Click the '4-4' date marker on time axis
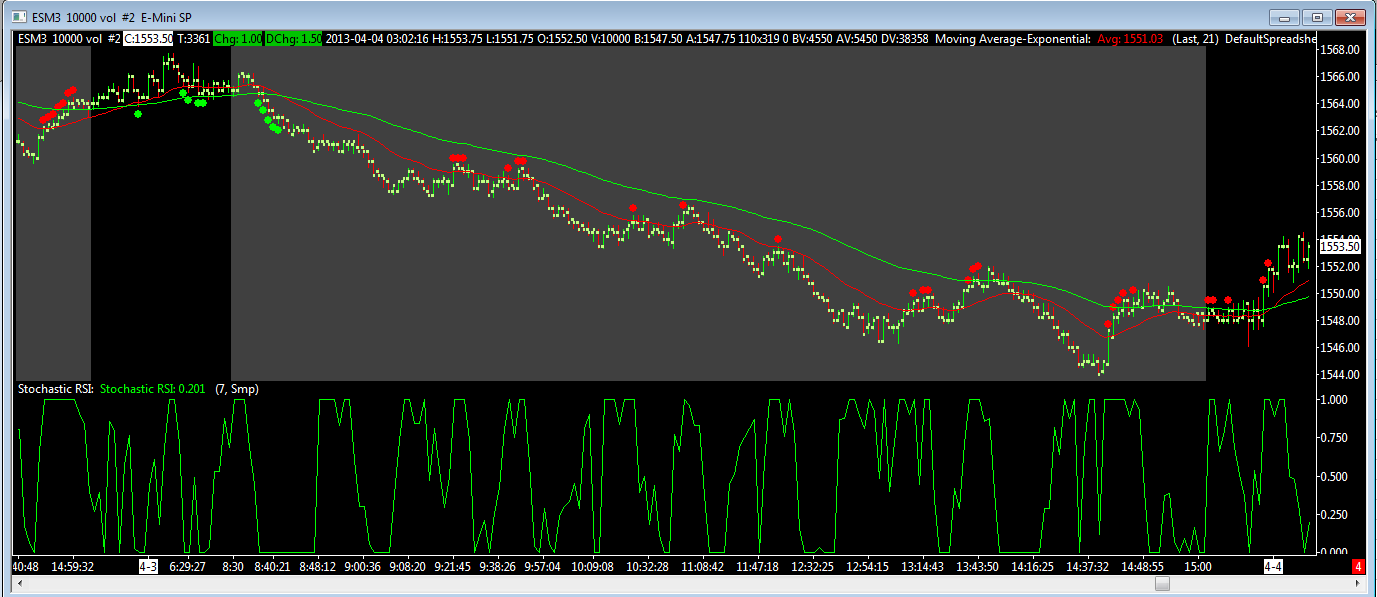 [x=1274, y=566]
